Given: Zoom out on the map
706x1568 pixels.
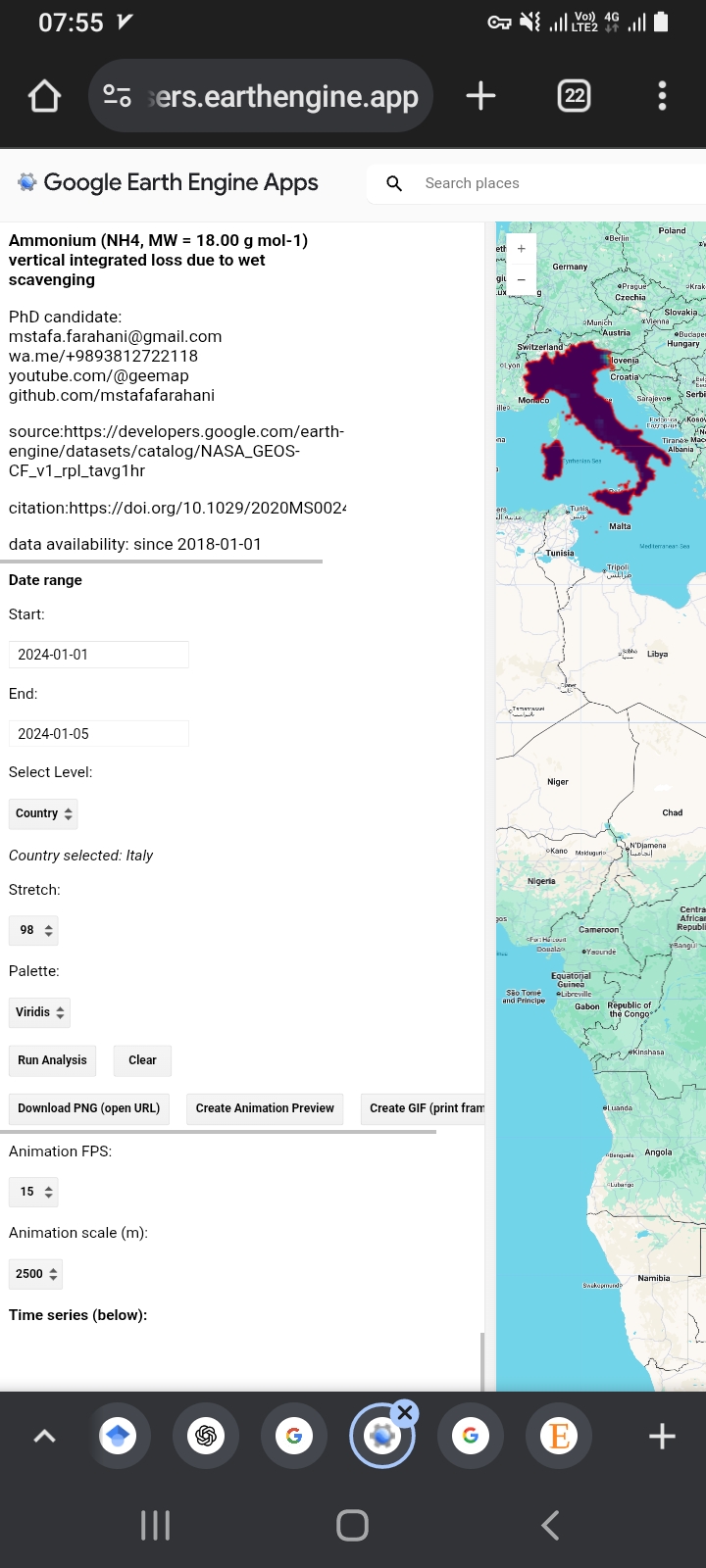Looking at the screenshot, I should pyautogui.click(x=522, y=279).
